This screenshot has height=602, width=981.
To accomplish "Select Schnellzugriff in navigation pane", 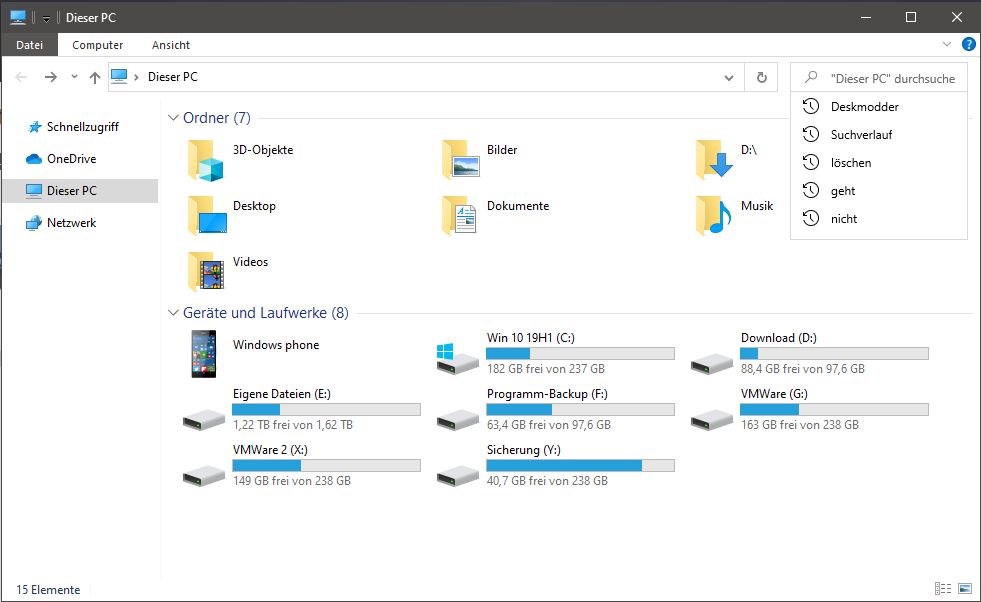I will pos(80,127).
